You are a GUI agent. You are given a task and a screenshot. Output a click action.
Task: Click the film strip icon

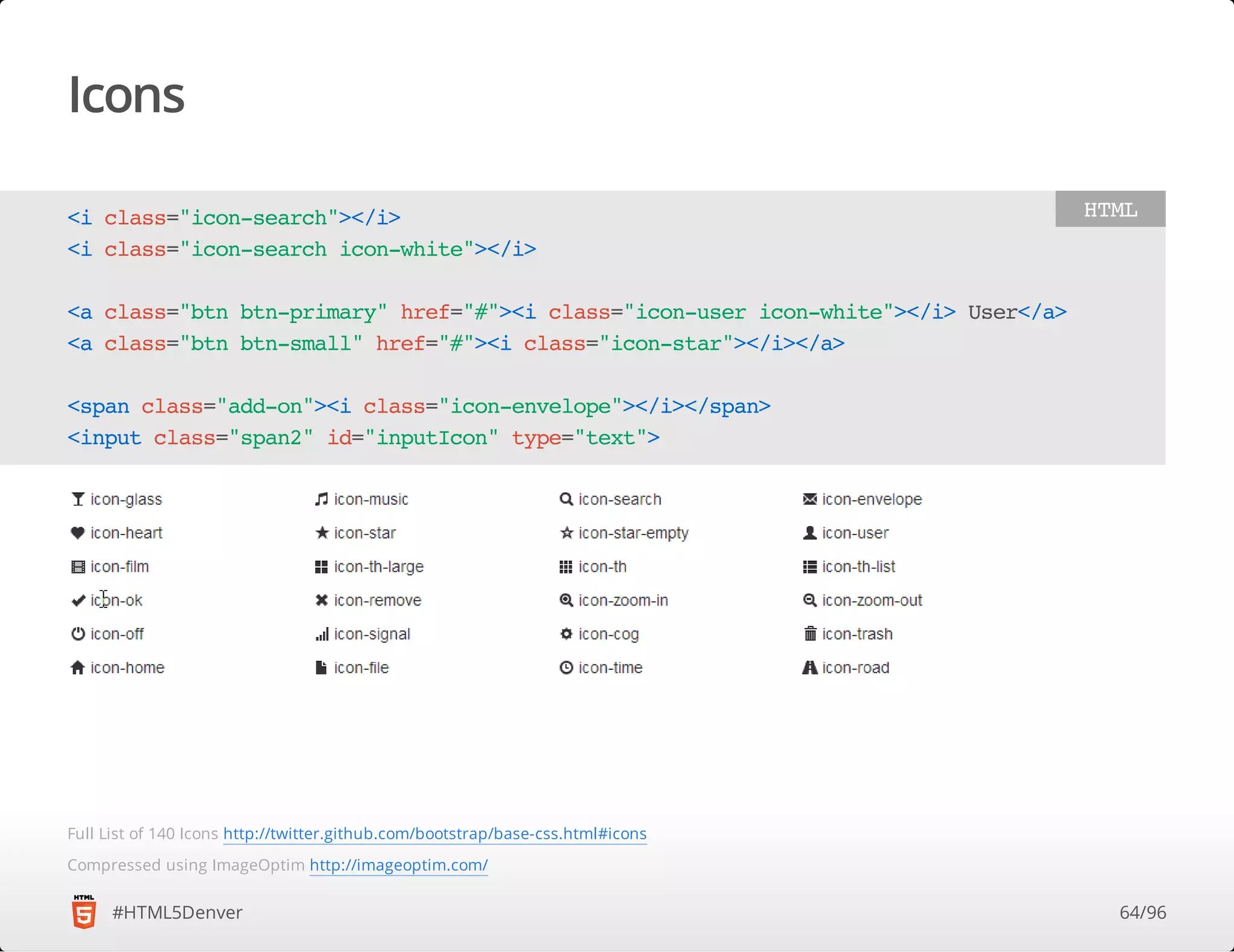click(x=78, y=567)
